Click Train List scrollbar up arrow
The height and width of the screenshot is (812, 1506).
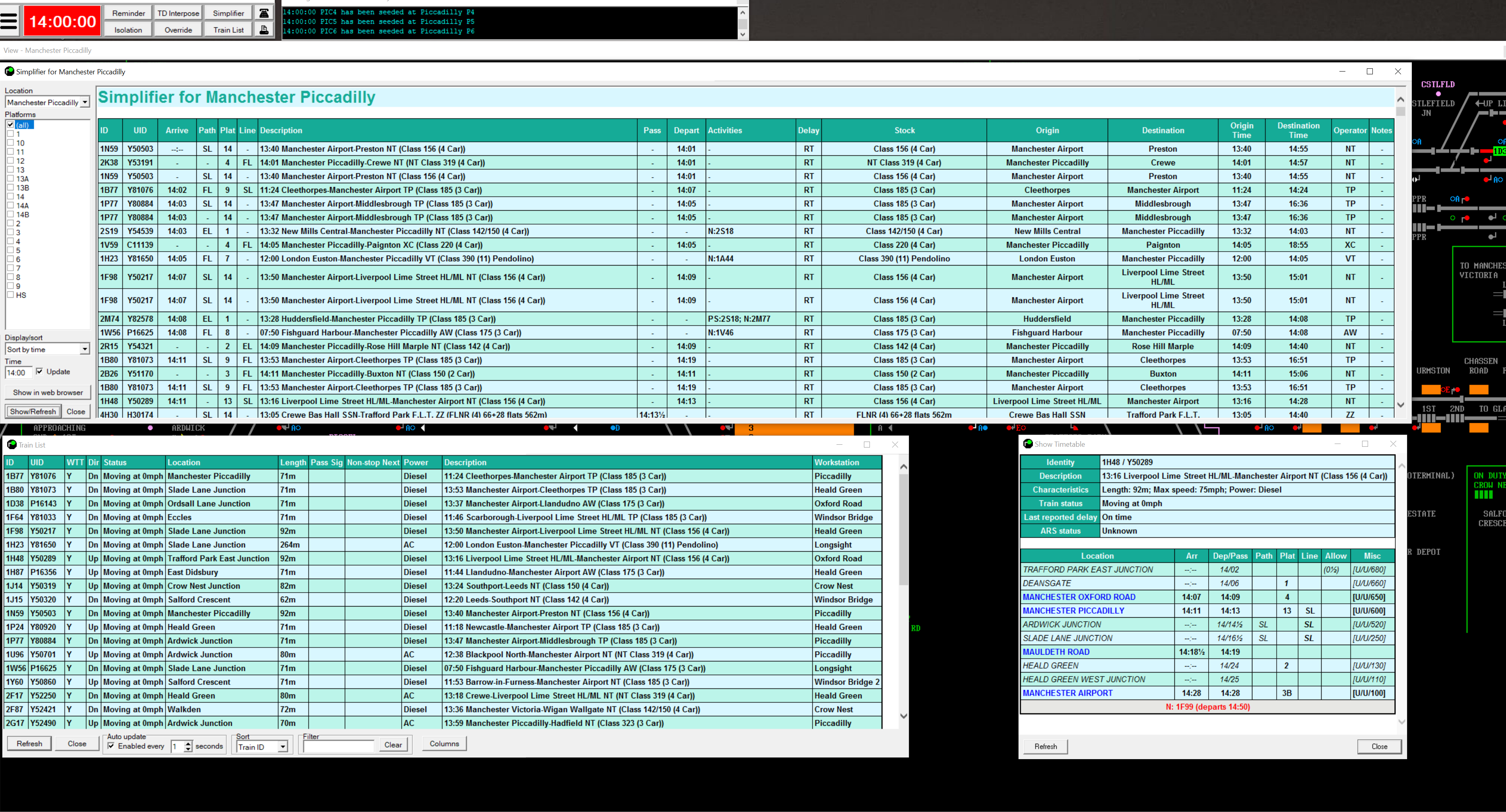click(x=903, y=467)
